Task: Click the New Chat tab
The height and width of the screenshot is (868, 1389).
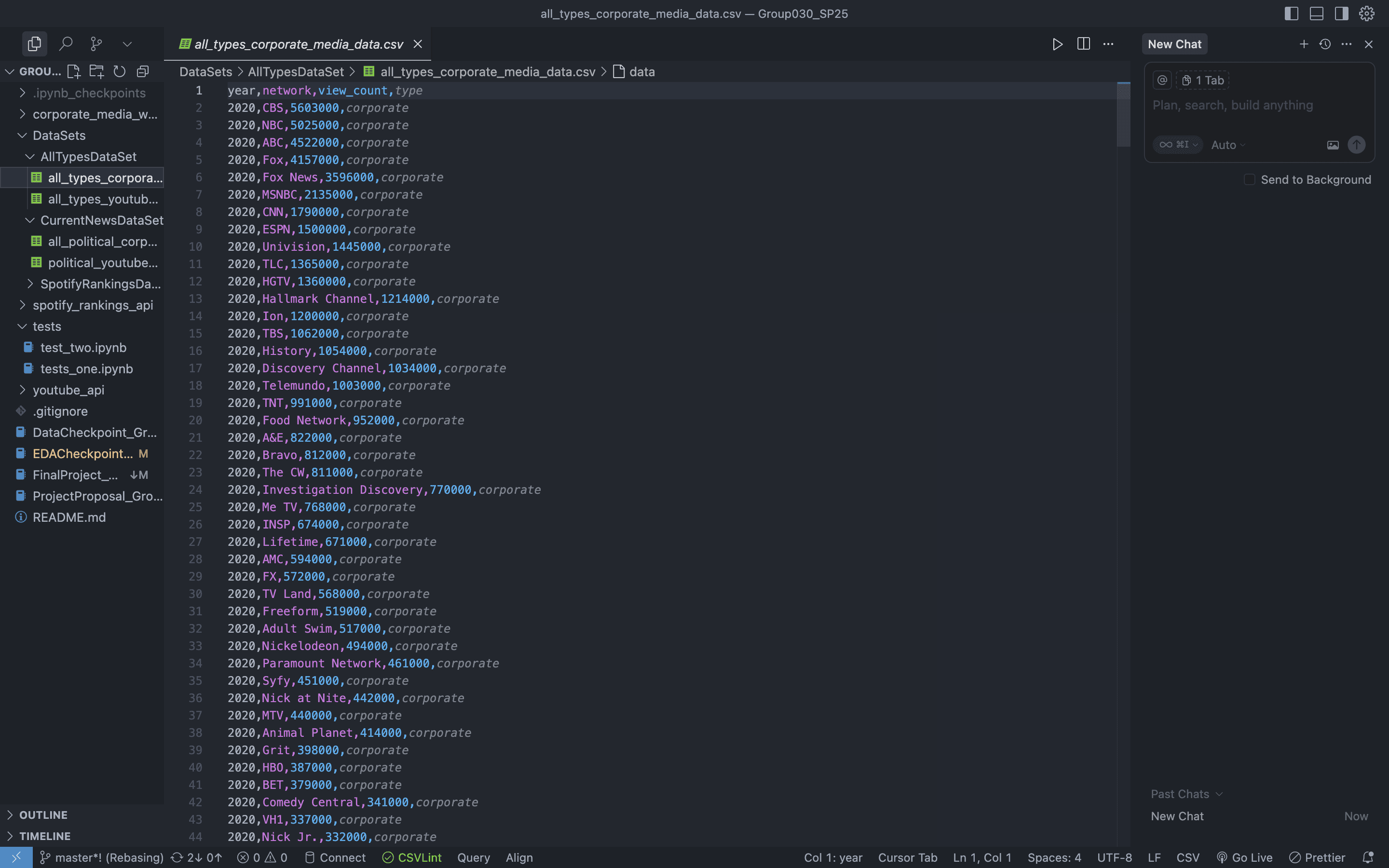Action: 1174,44
